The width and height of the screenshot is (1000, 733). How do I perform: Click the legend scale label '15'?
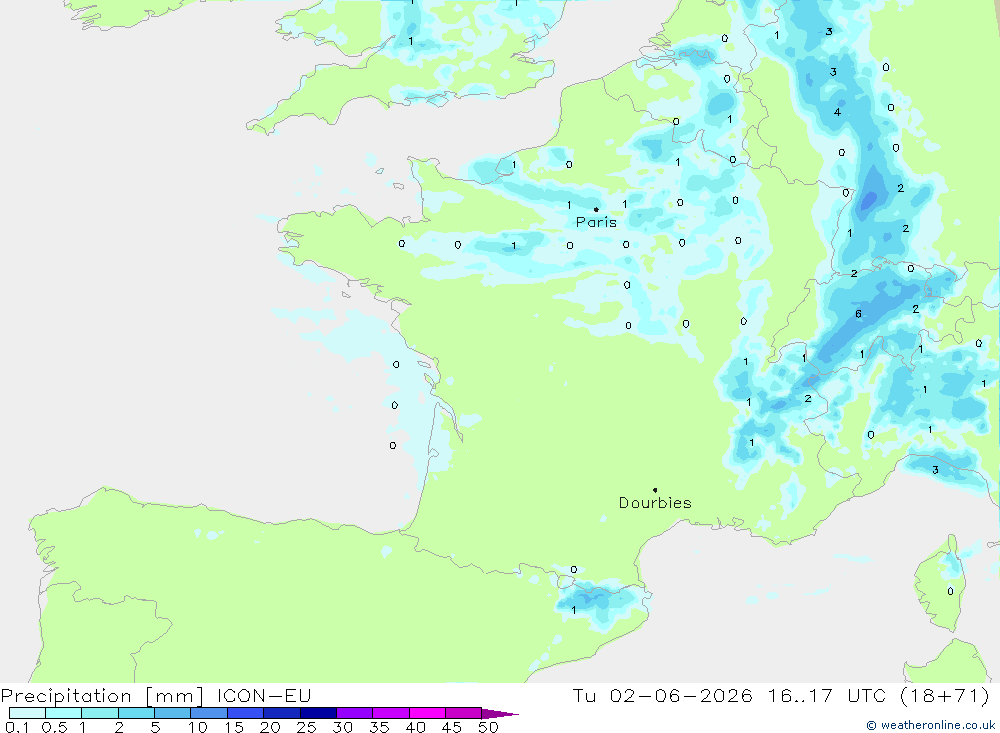click(x=234, y=727)
